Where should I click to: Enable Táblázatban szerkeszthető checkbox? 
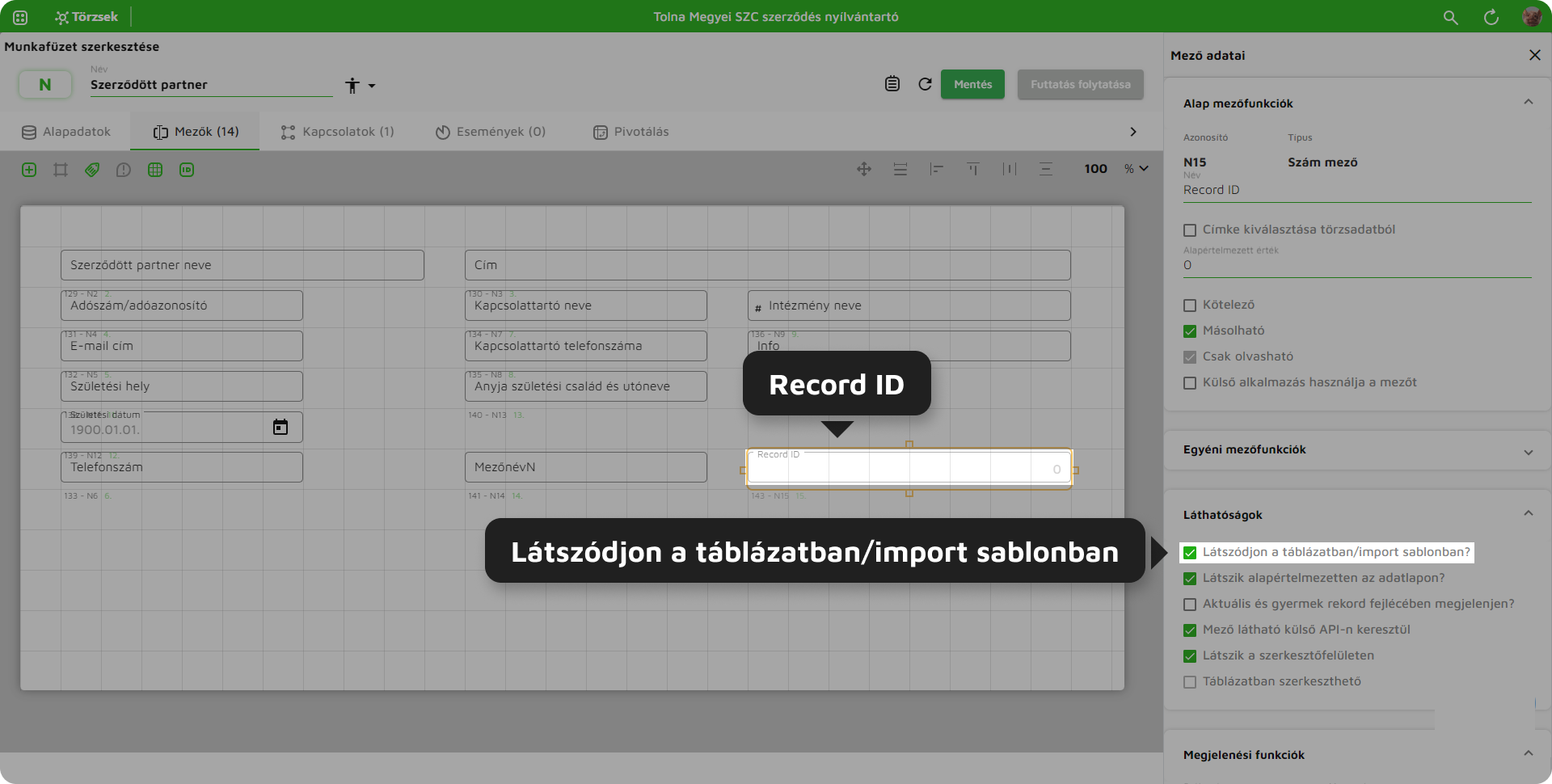[1190, 682]
